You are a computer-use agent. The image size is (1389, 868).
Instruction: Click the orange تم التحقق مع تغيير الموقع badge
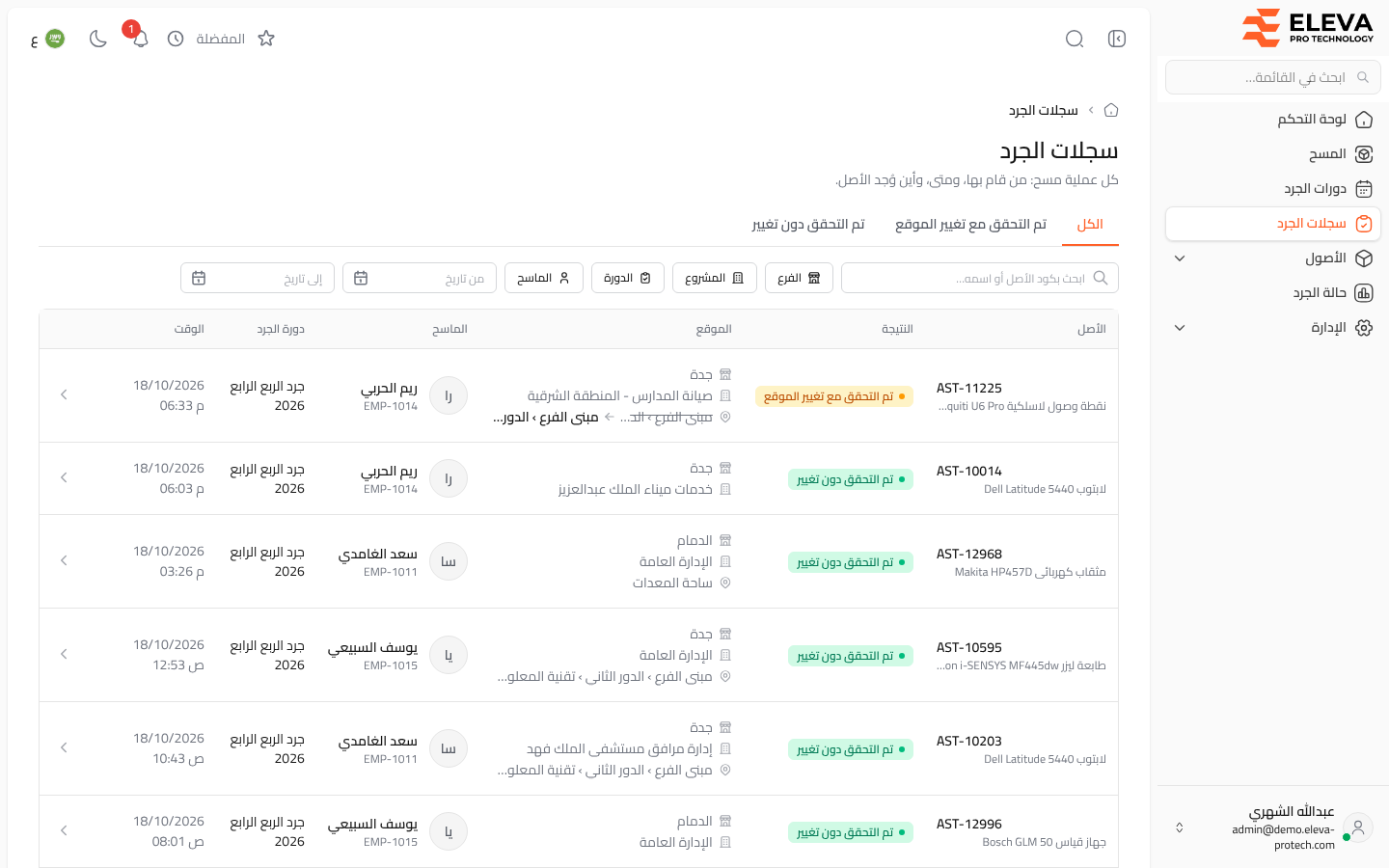(x=834, y=396)
